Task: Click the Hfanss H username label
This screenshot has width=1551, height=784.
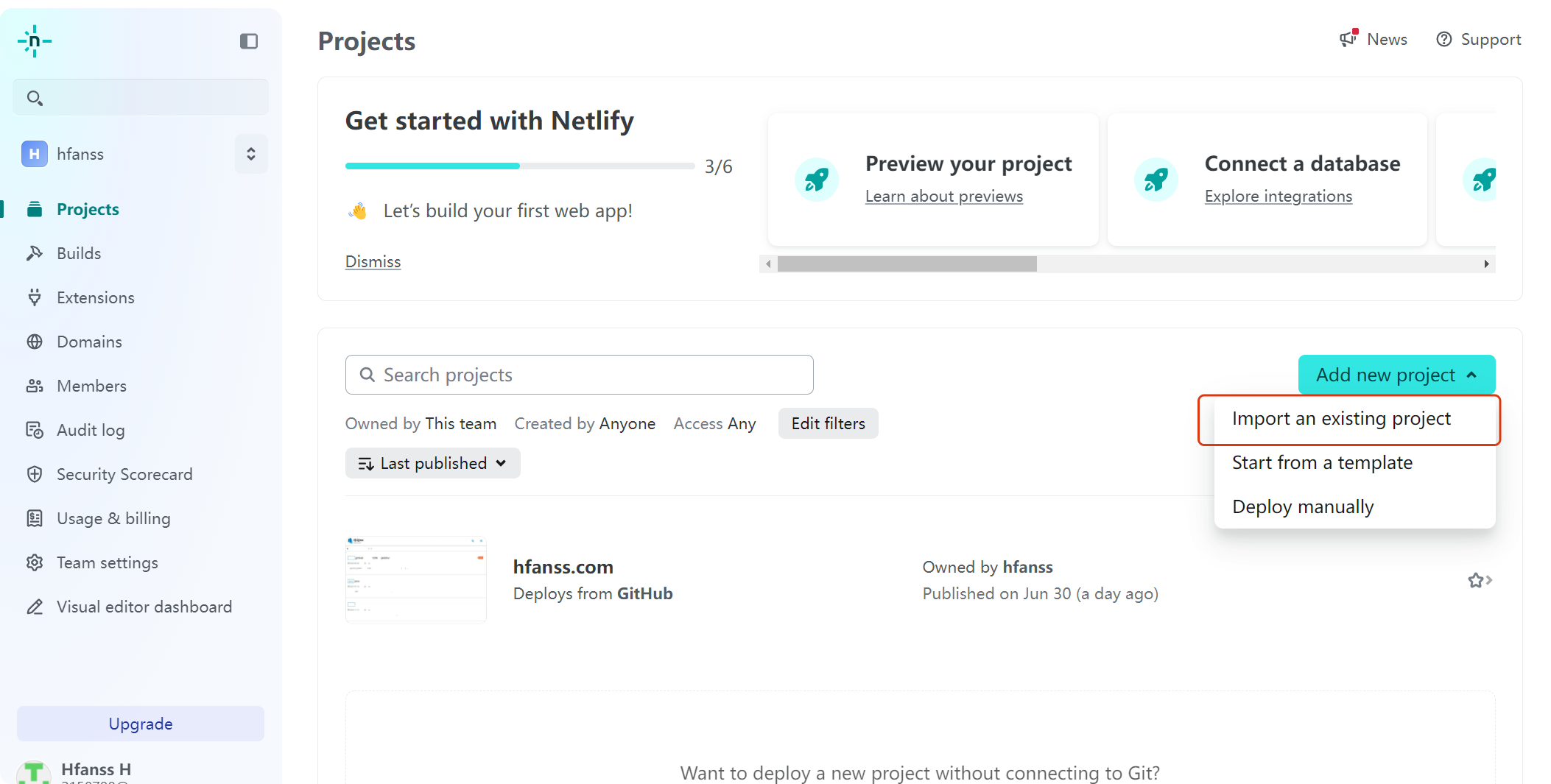Action: 96,769
